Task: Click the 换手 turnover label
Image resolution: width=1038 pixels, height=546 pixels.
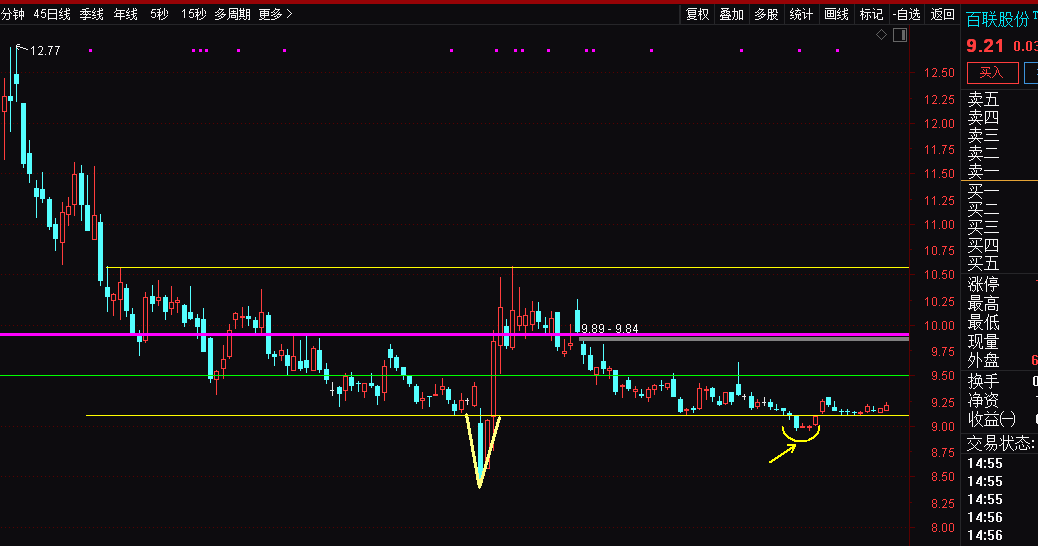Action: tap(983, 381)
